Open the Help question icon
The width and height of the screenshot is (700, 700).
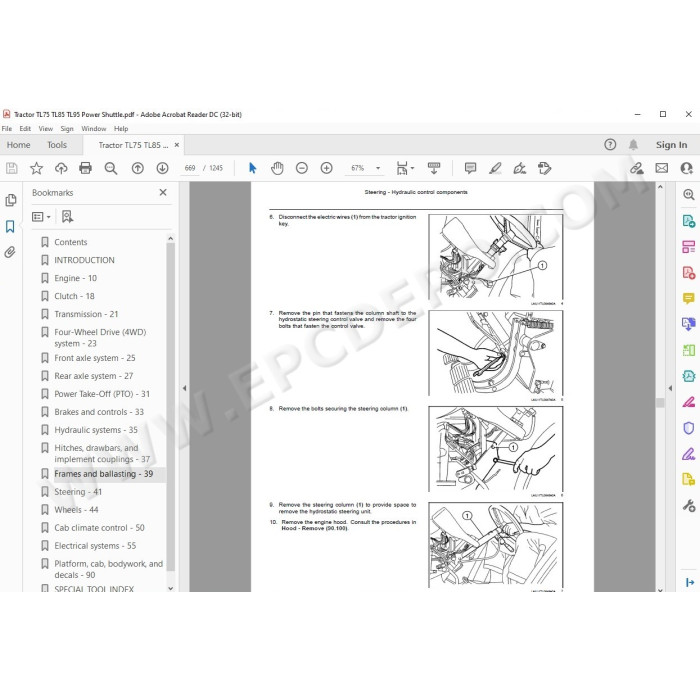610,145
